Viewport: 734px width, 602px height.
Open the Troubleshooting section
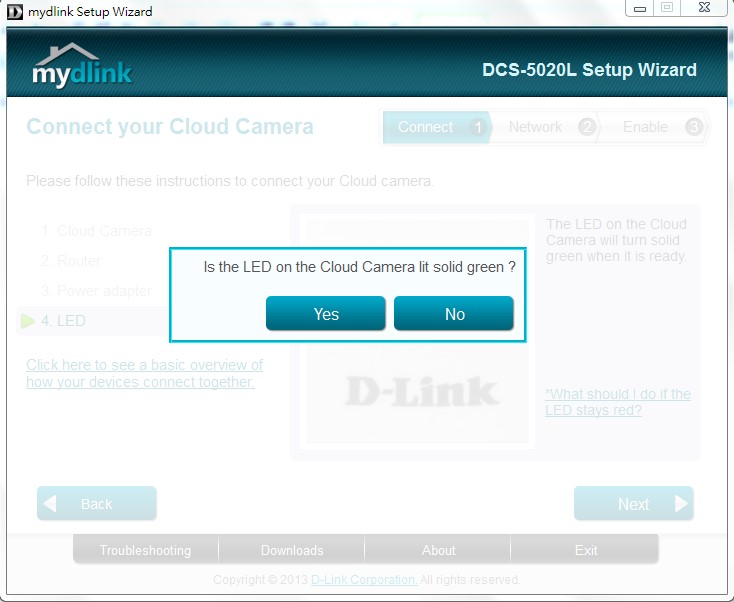(x=146, y=550)
